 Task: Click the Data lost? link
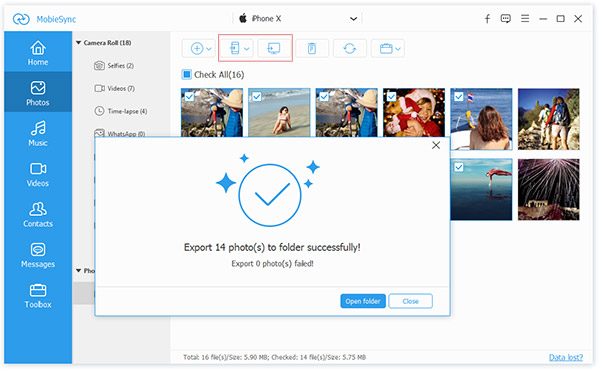point(566,357)
